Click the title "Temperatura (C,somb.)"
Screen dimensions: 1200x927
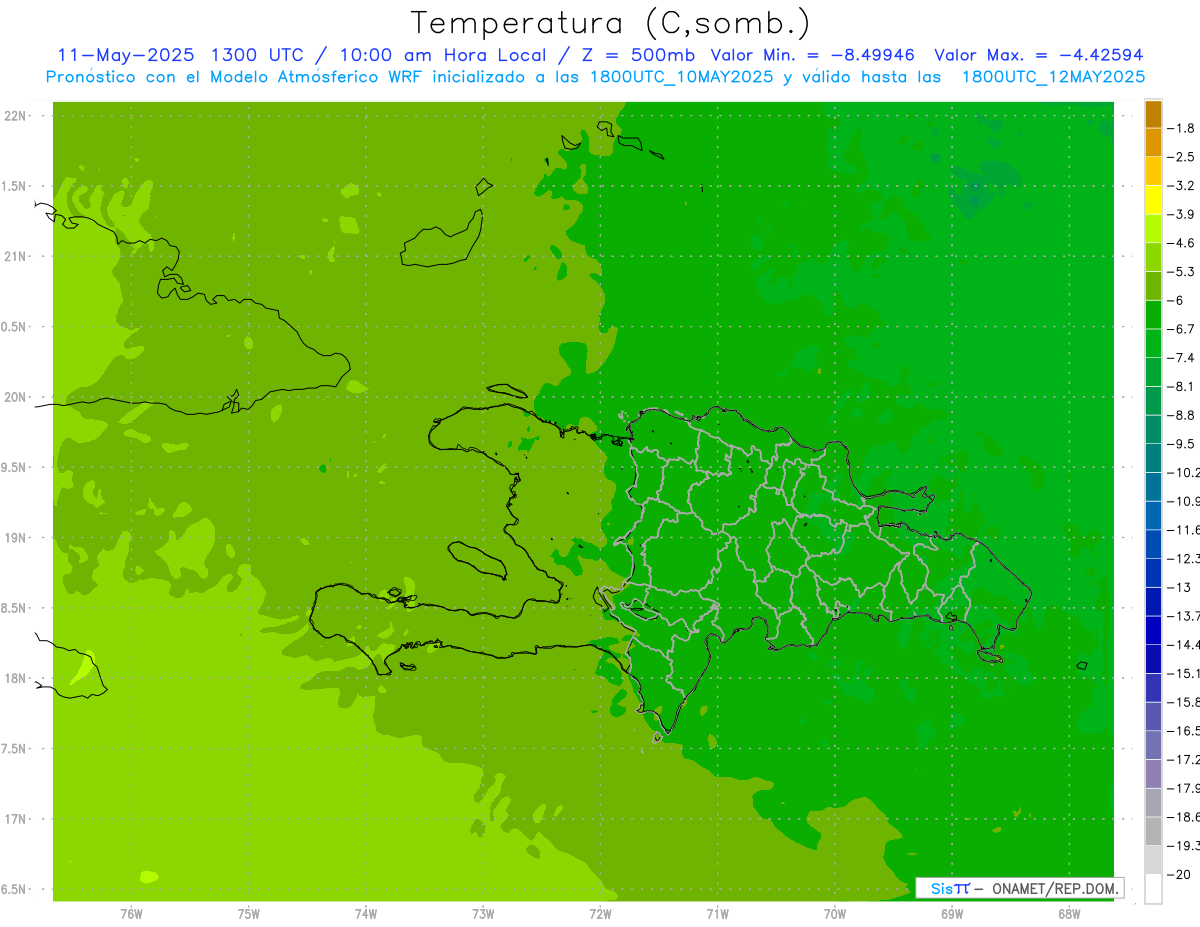pos(610,24)
